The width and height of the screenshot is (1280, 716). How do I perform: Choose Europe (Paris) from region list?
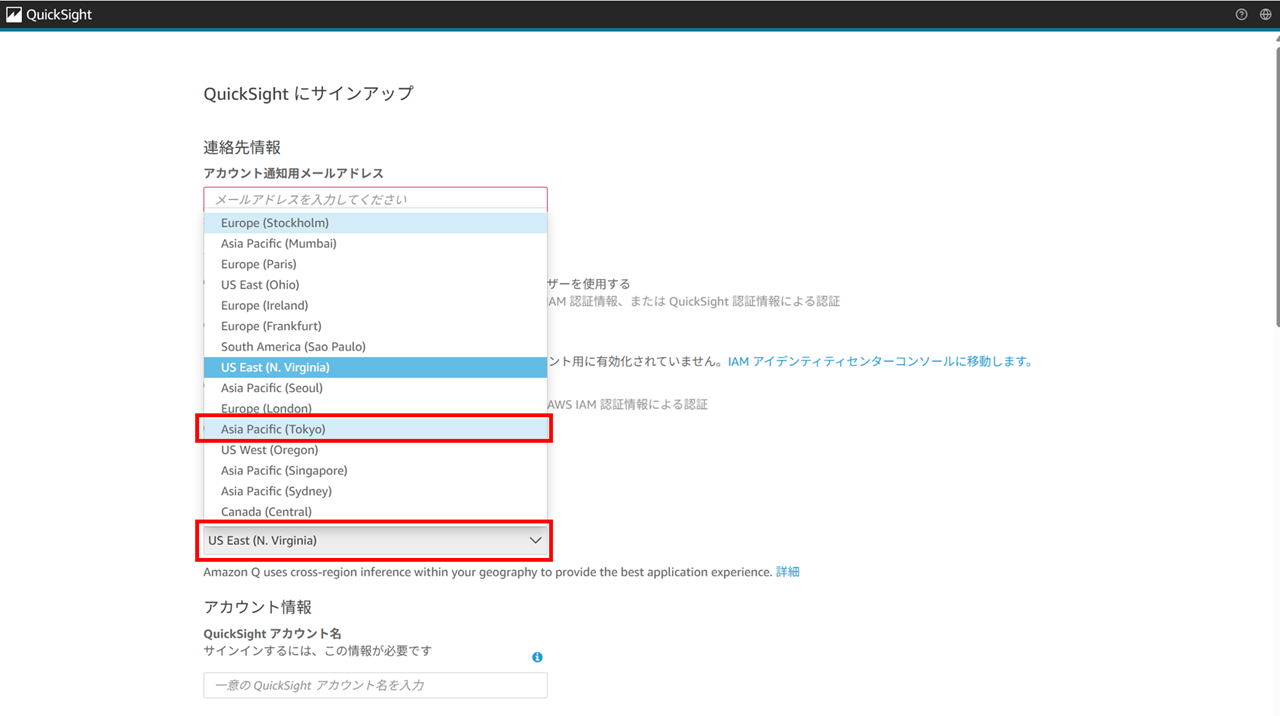pyautogui.click(x=375, y=264)
